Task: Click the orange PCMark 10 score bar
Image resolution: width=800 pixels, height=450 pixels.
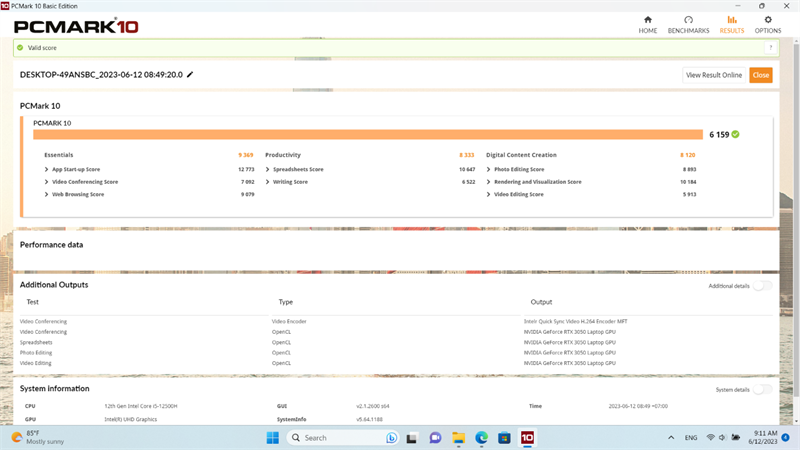Action: pos(368,134)
